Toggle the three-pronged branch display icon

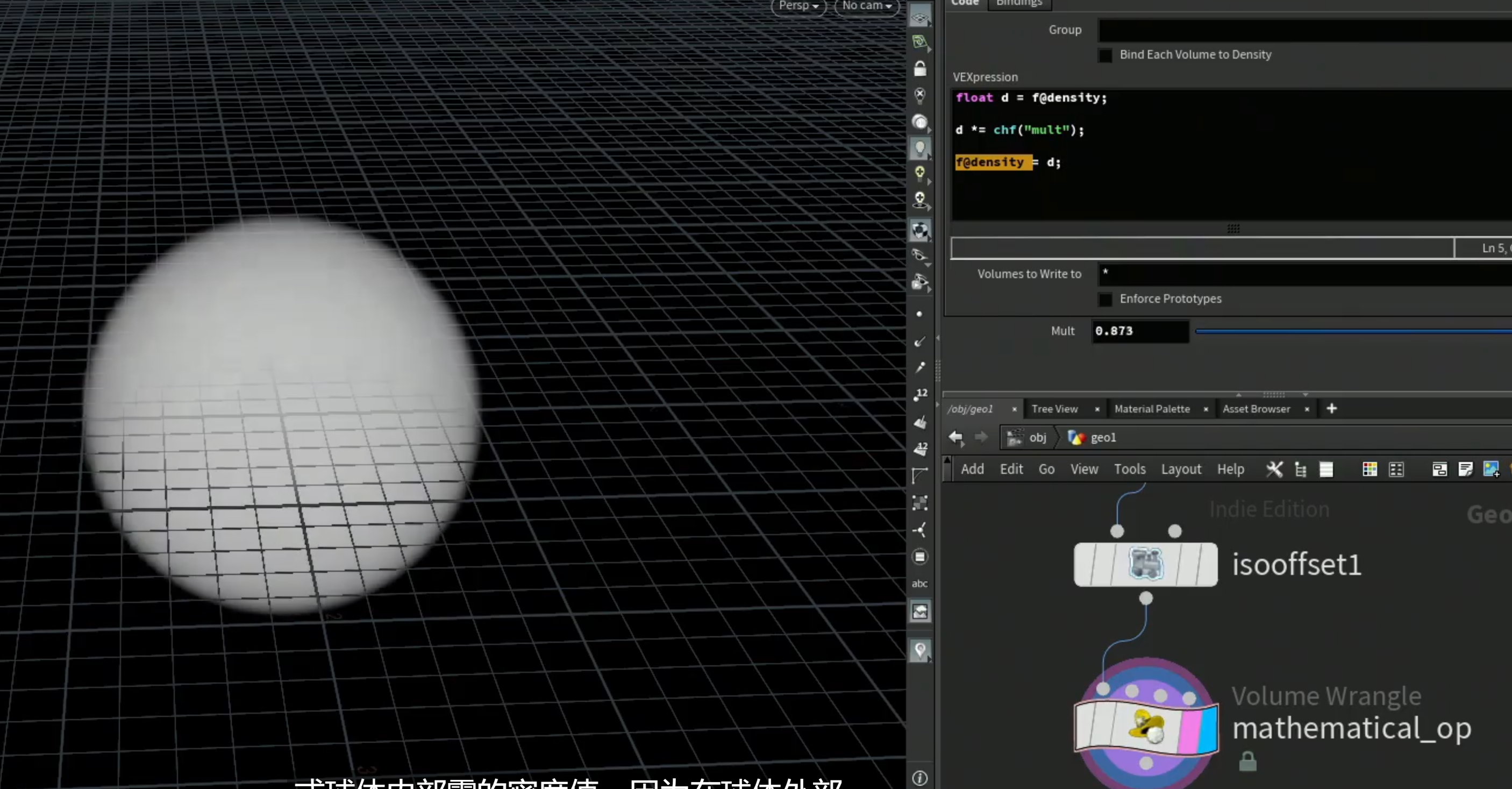point(920,530)
